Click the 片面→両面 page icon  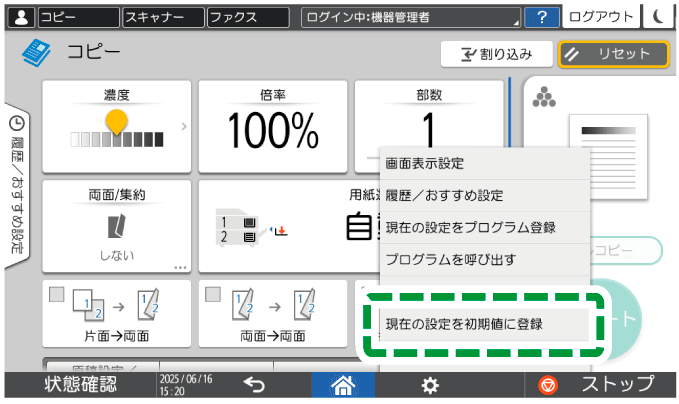pyautogui.click(x=116, y=305)
